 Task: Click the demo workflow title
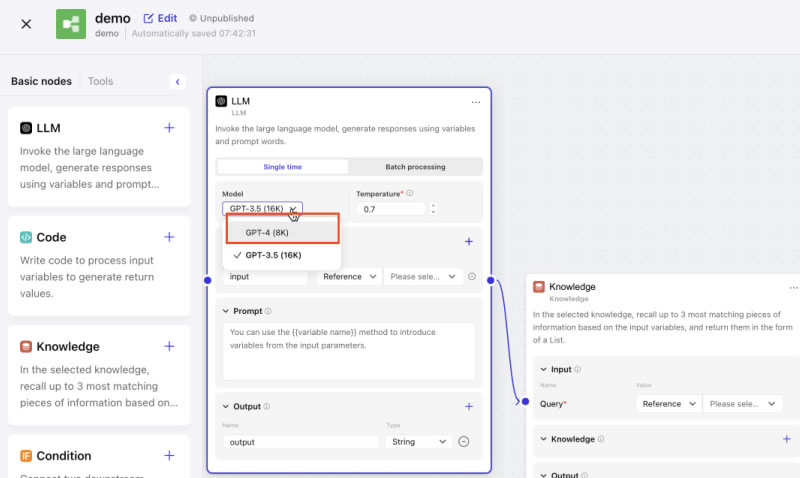(113, 18)
